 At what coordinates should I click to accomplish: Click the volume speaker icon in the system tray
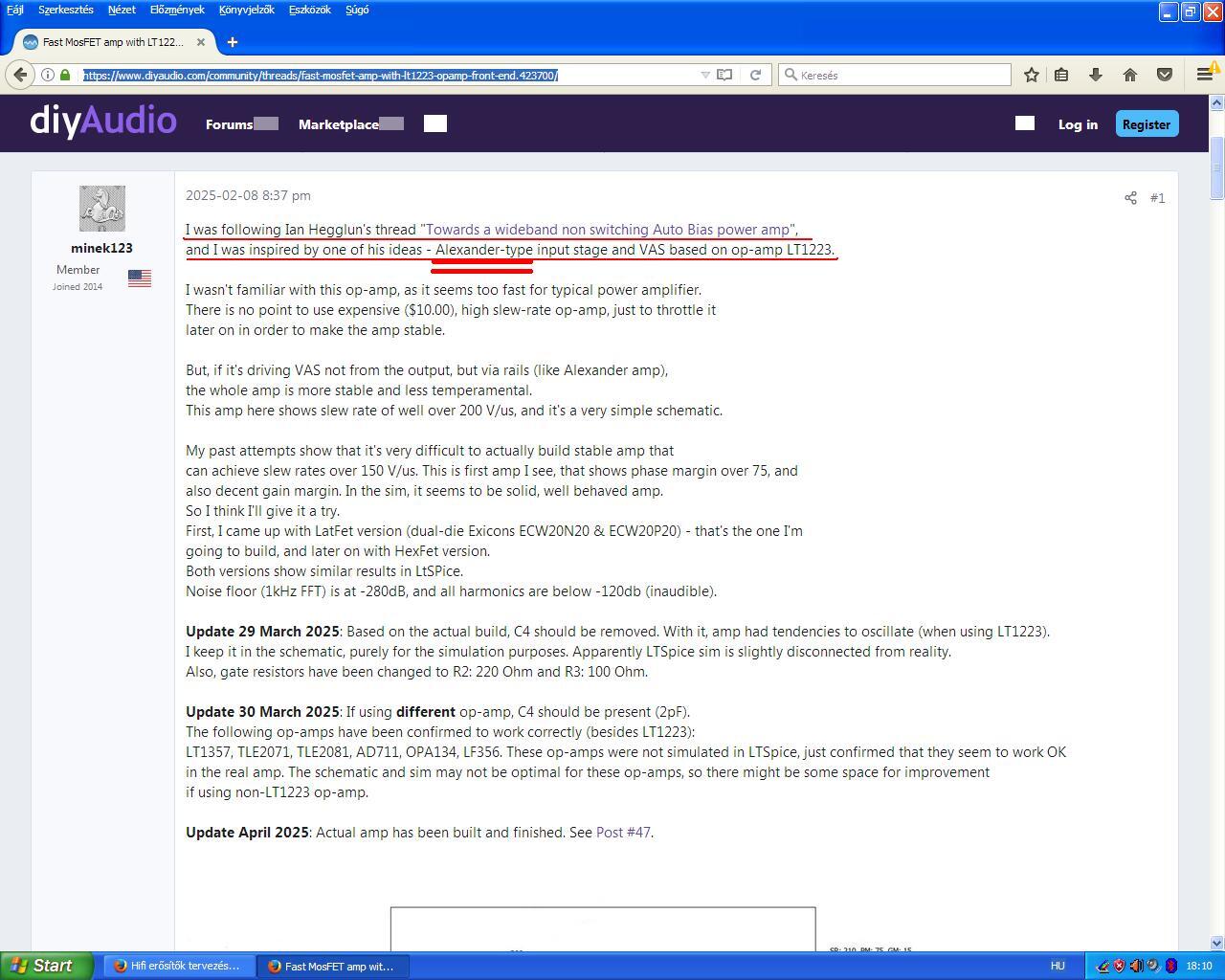1136,966
